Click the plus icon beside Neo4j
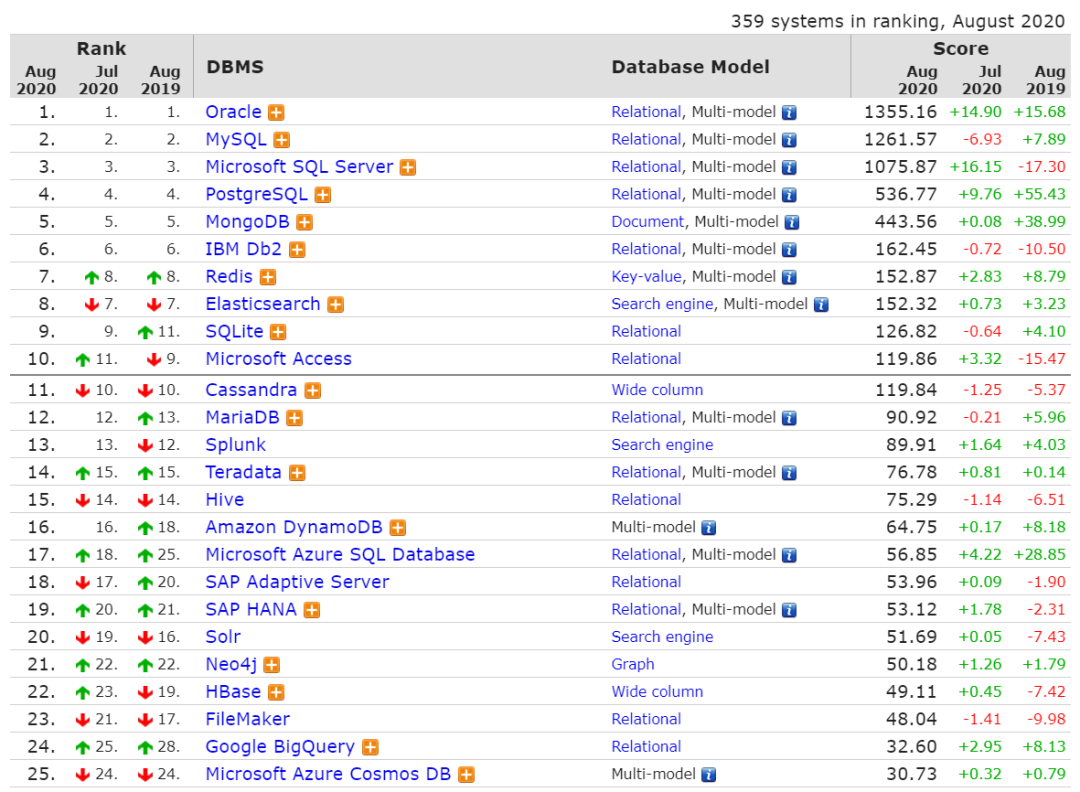 (272, 665)
